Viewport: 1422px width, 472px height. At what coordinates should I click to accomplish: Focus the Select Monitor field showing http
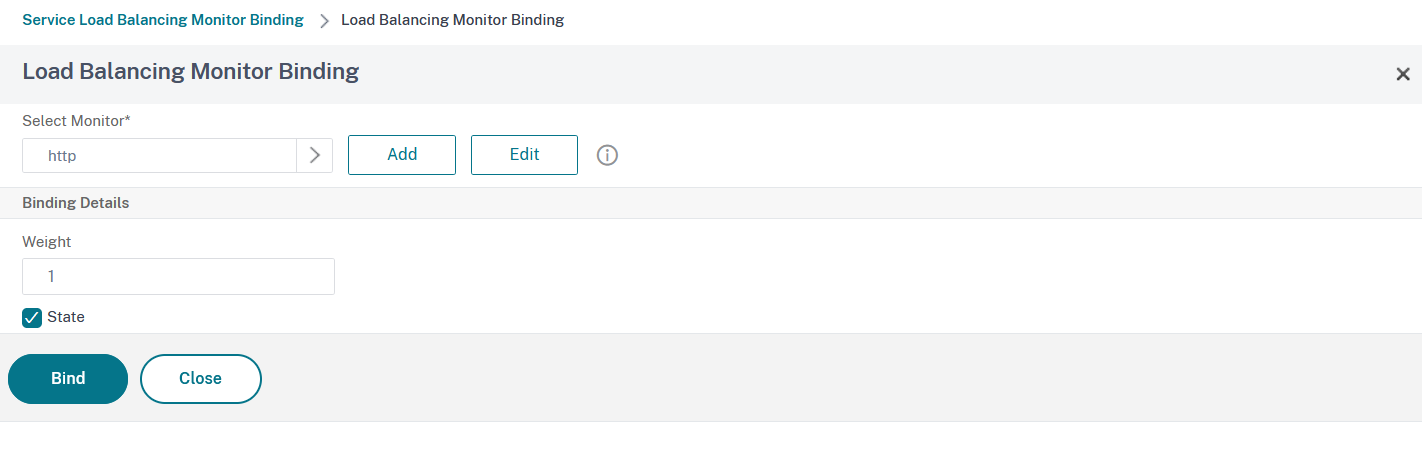(x=160, y=155)
